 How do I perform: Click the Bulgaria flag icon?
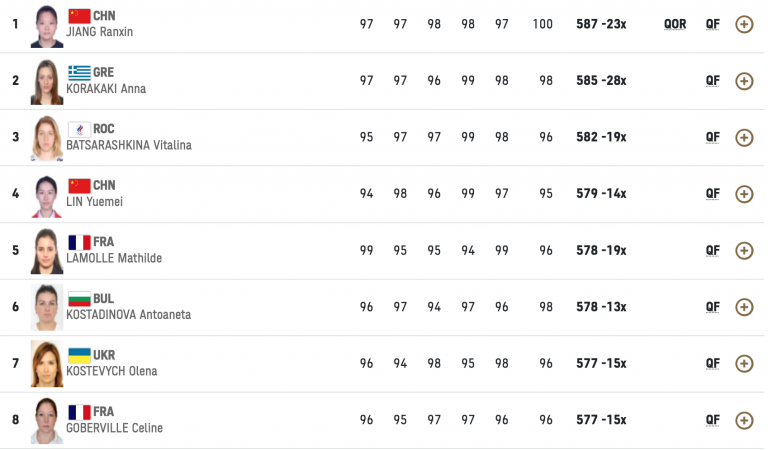click(79, 298)
